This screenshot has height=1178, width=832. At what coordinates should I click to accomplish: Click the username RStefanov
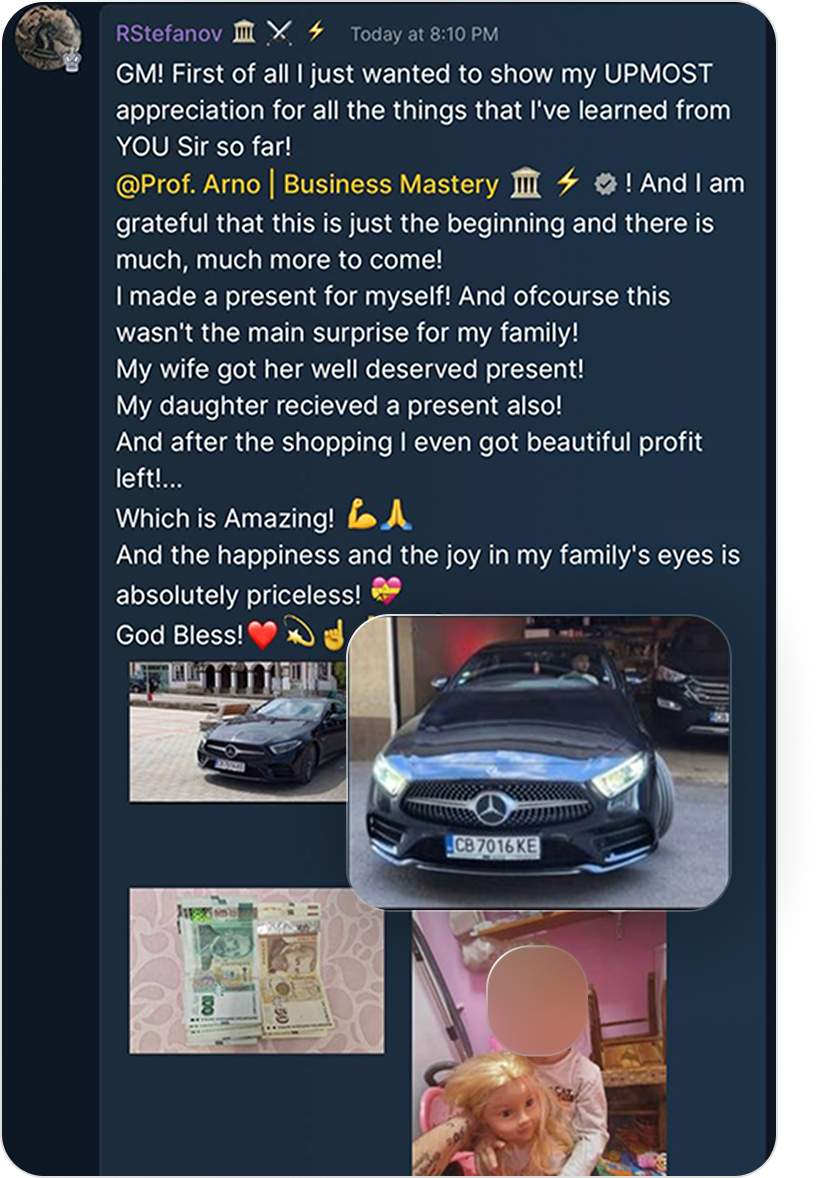coord(170,33)
